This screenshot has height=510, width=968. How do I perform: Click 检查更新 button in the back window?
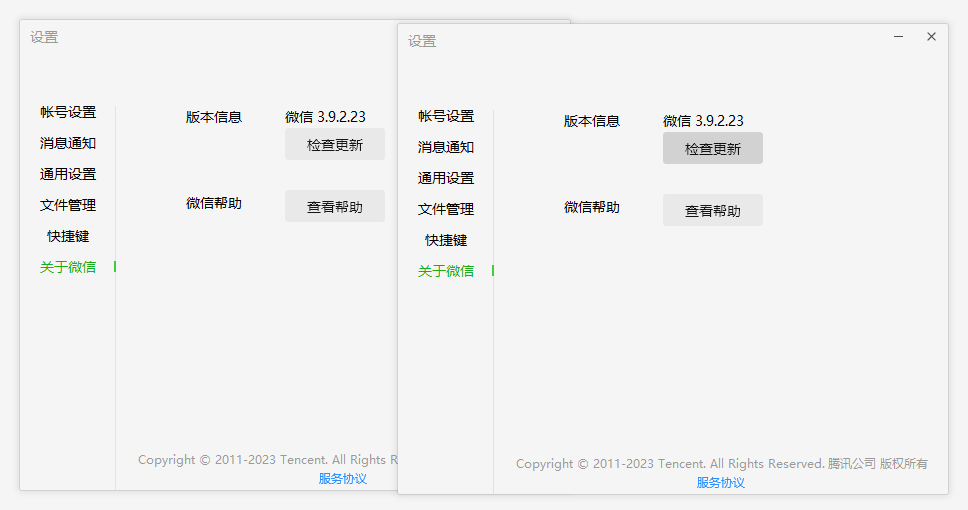pos(335,144)
